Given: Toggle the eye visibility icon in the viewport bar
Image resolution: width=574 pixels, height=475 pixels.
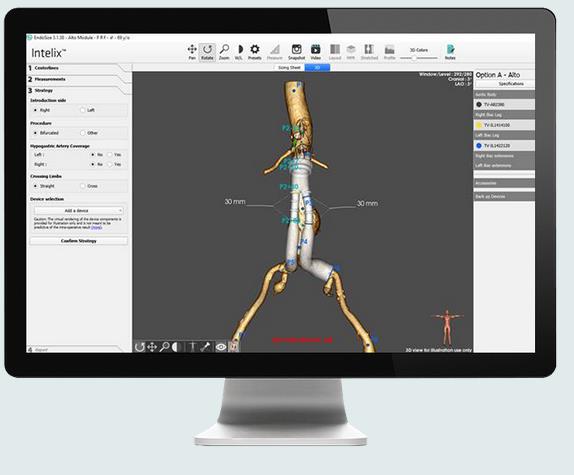Looking at the screenshot, I should click(221, 347).
